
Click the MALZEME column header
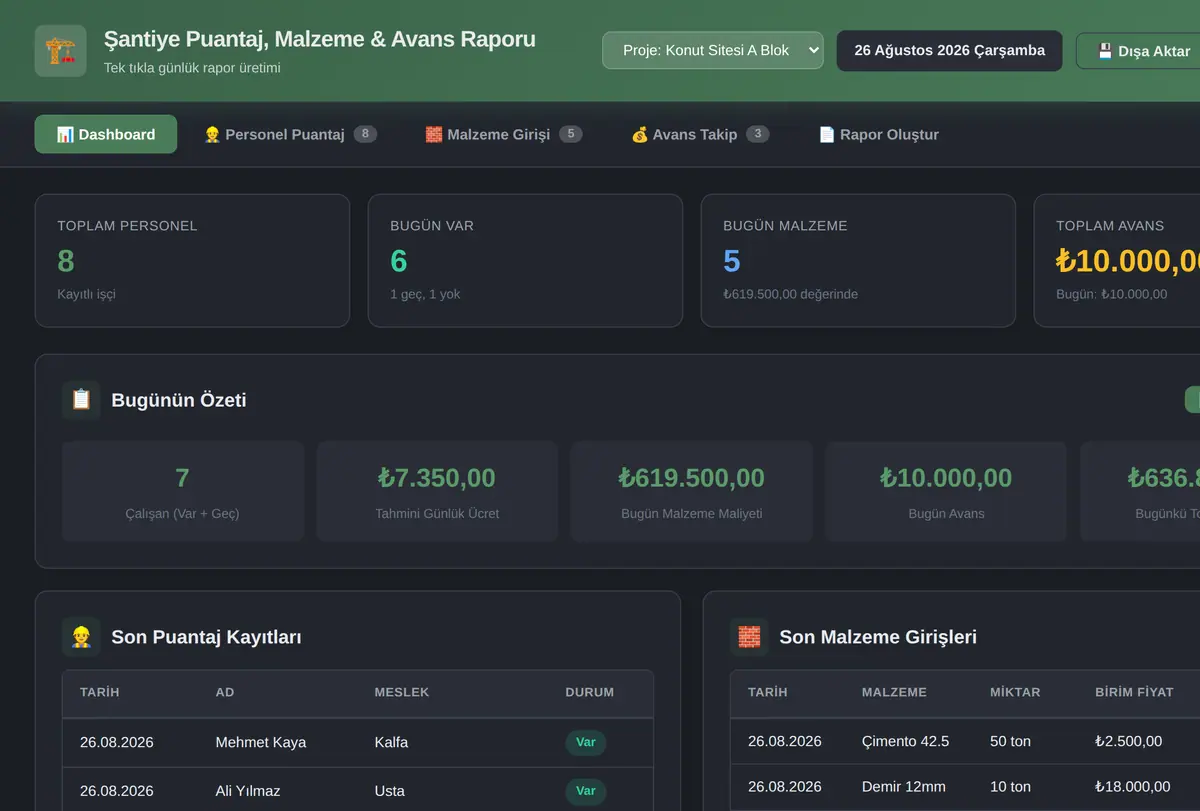[894, 692]
